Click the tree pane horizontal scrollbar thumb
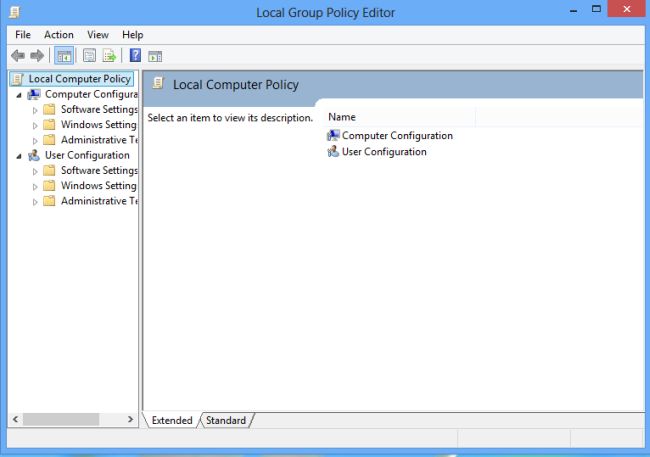 tap(61, 419)
